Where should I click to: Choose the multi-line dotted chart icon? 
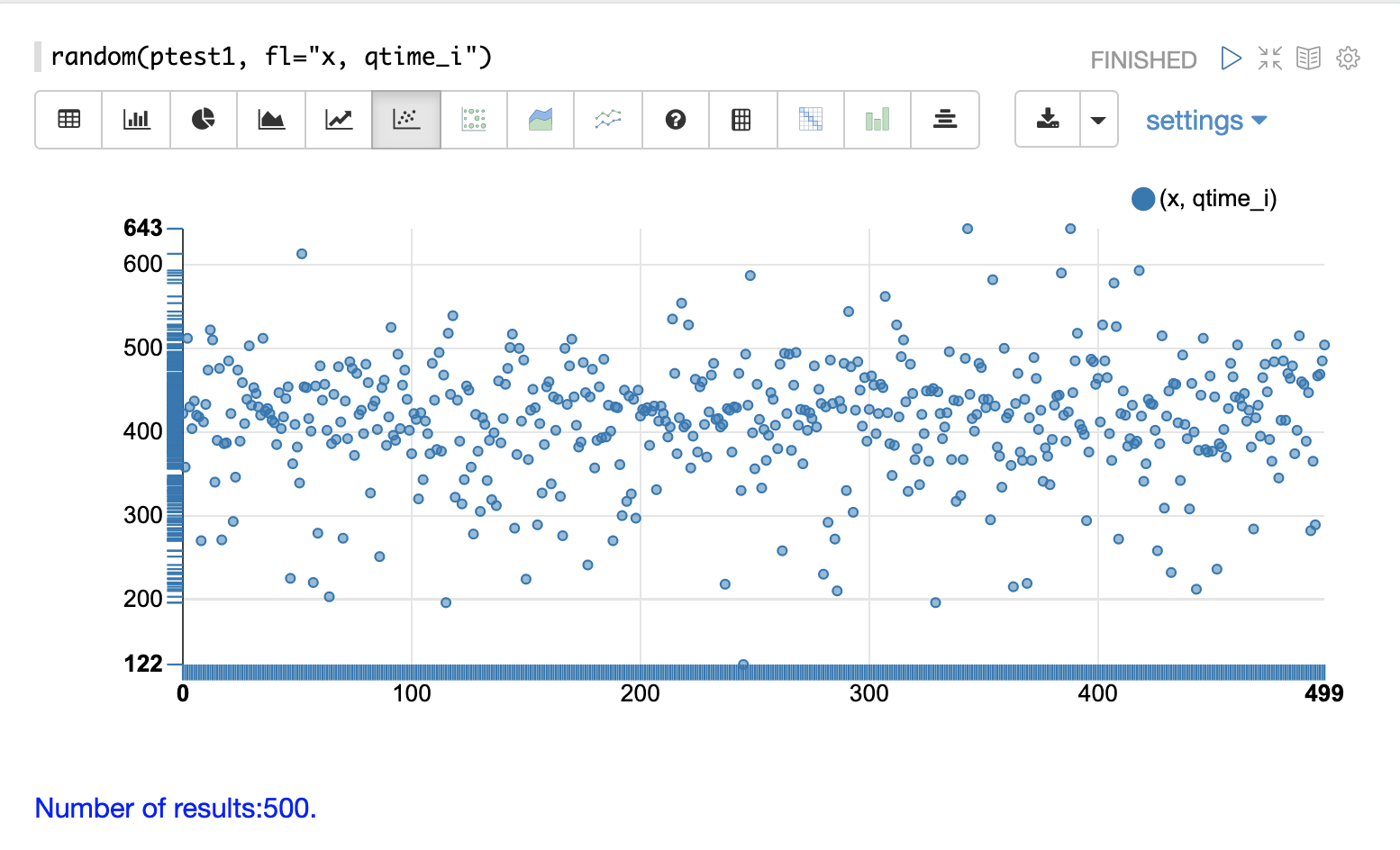pyautogui.click(x=608, y=119)
